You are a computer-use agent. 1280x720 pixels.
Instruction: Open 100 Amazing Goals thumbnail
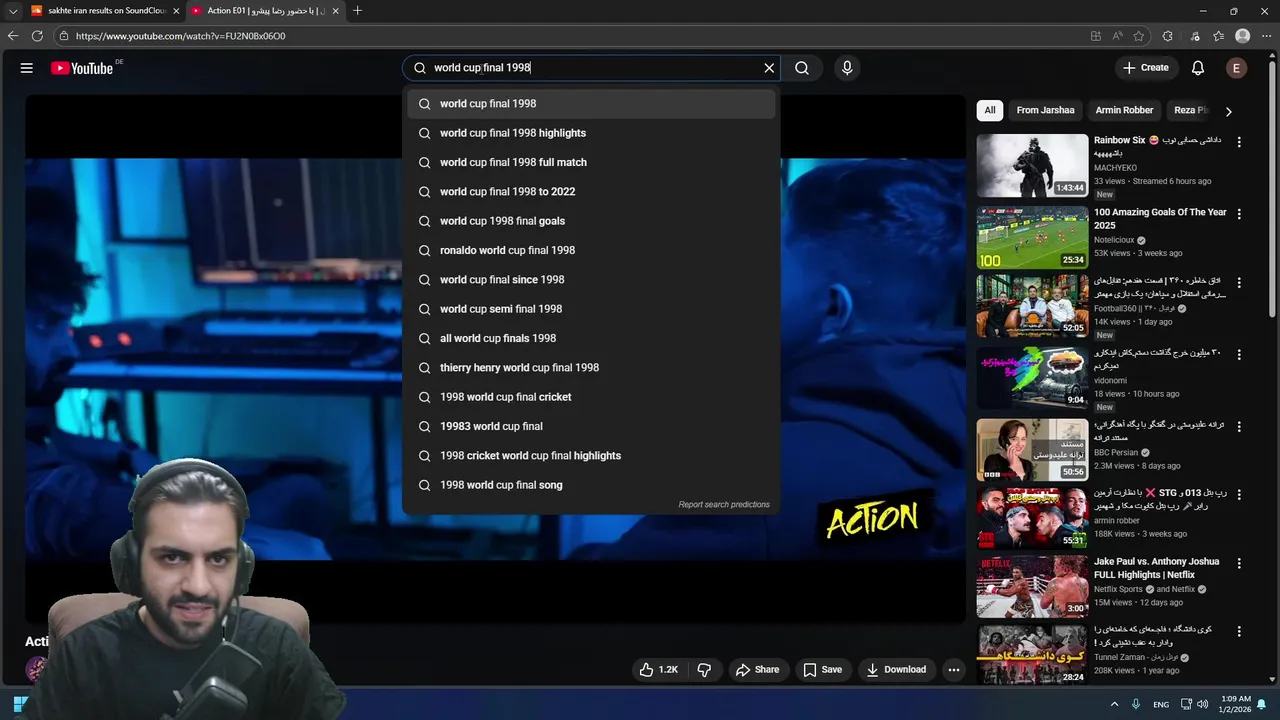(x=1032, y=237)
